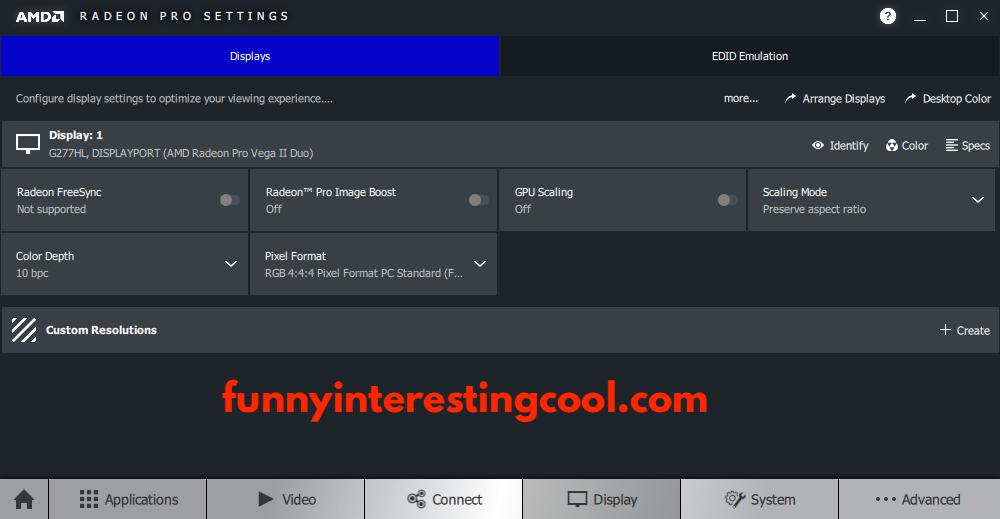Toggle Radeon FreeSync switch
Screen dimensions: 1000x519
(x=230, y=200)
